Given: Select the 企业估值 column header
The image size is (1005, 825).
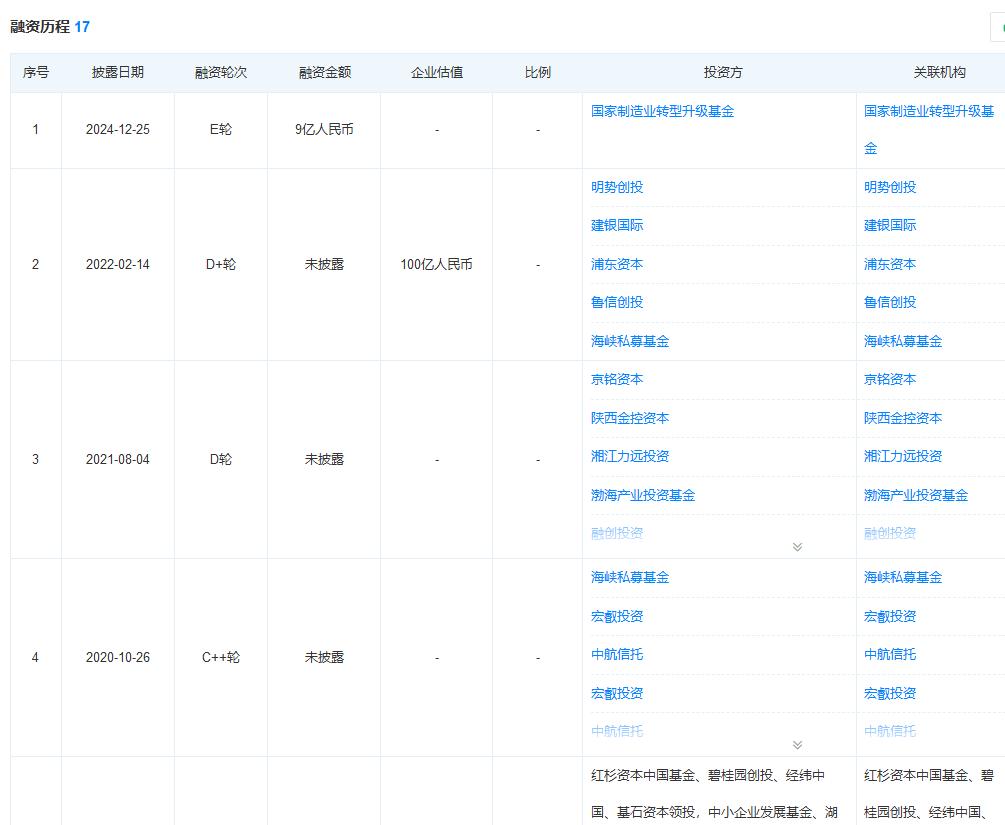Looking at the screenshot, I should pyautogui.click(x=436, y=72).
